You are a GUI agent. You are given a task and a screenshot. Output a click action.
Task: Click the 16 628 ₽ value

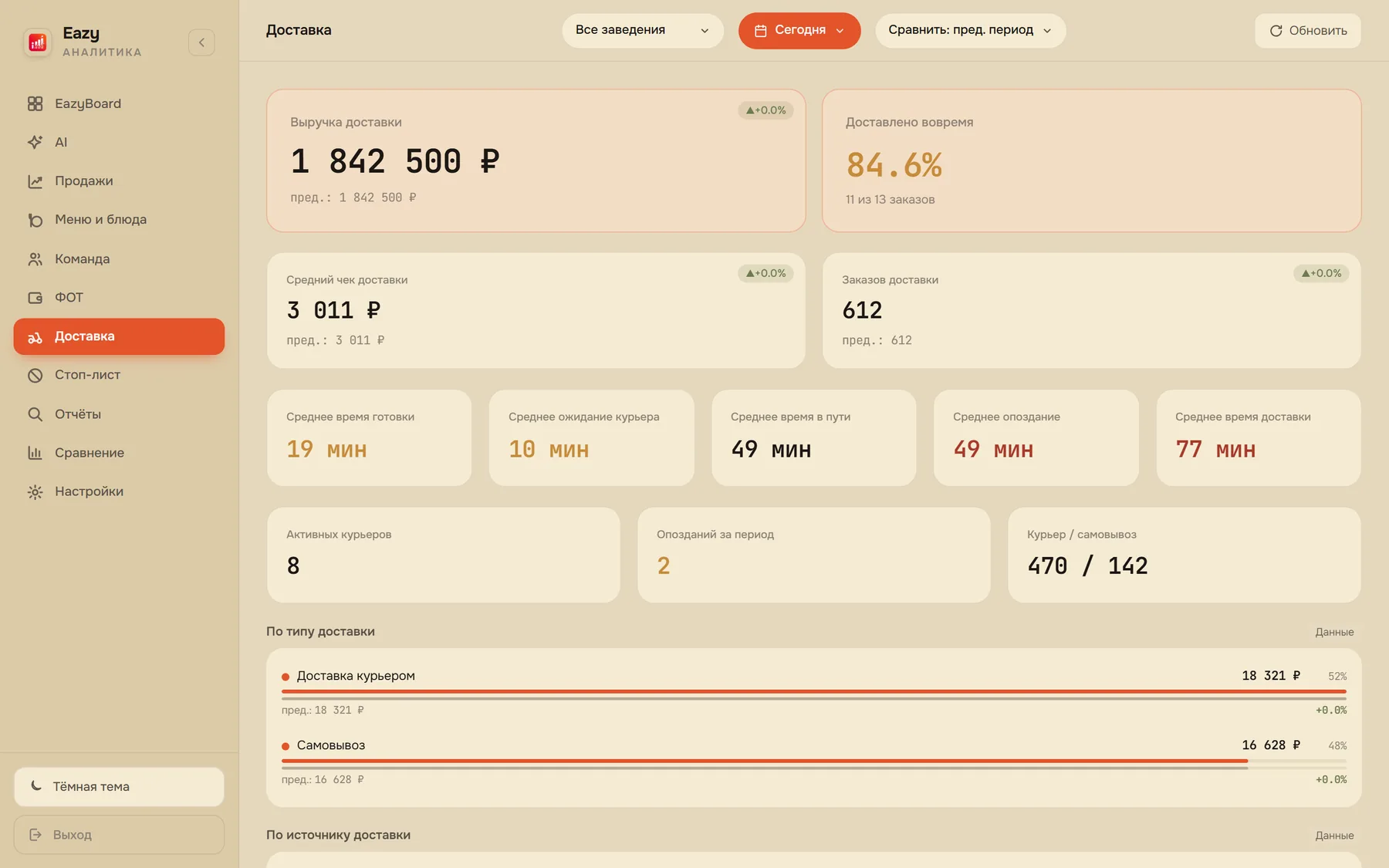pyautogui.click(x=1271, y=745)
